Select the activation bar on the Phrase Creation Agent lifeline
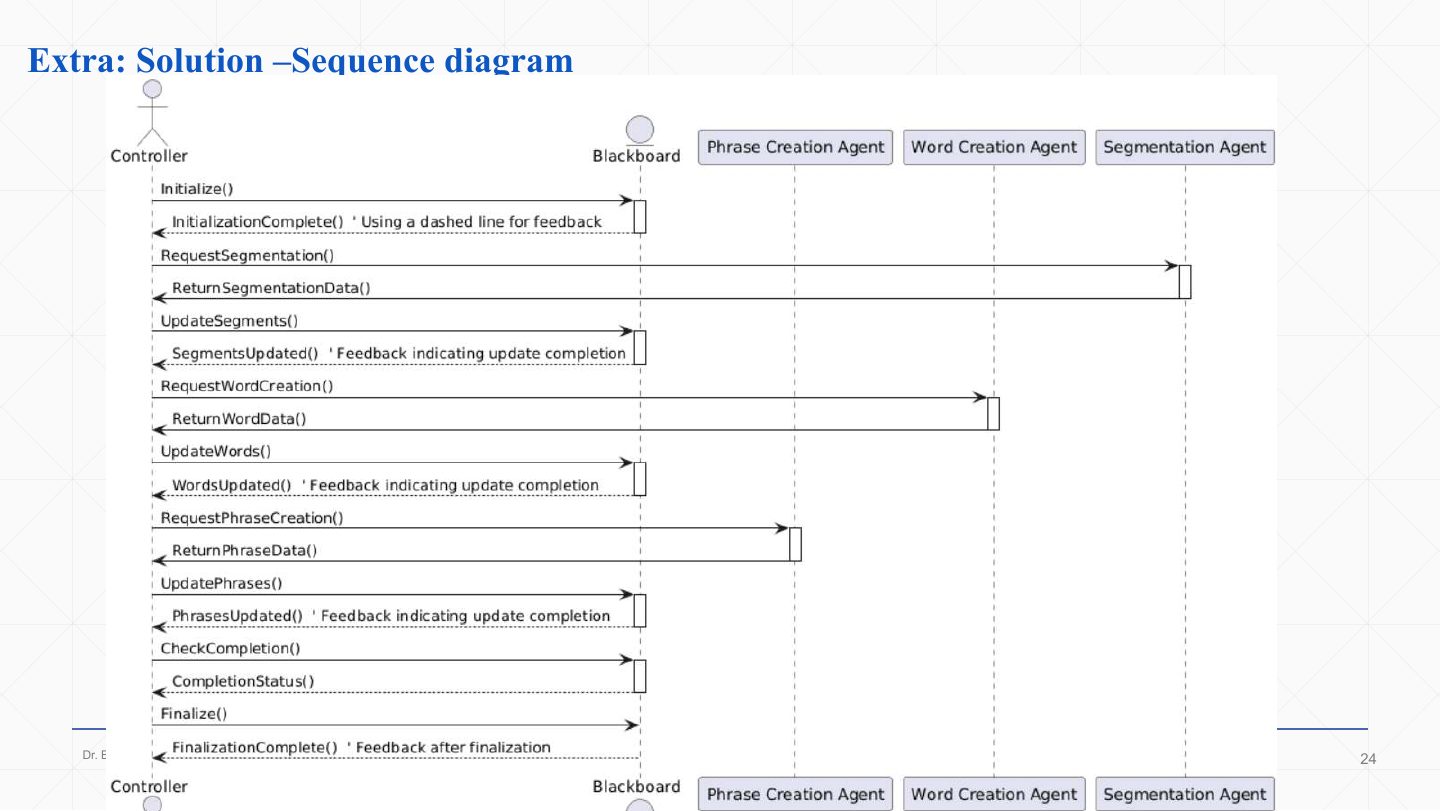The width and height of the screenshot is (1440, 811). [795, 544]
